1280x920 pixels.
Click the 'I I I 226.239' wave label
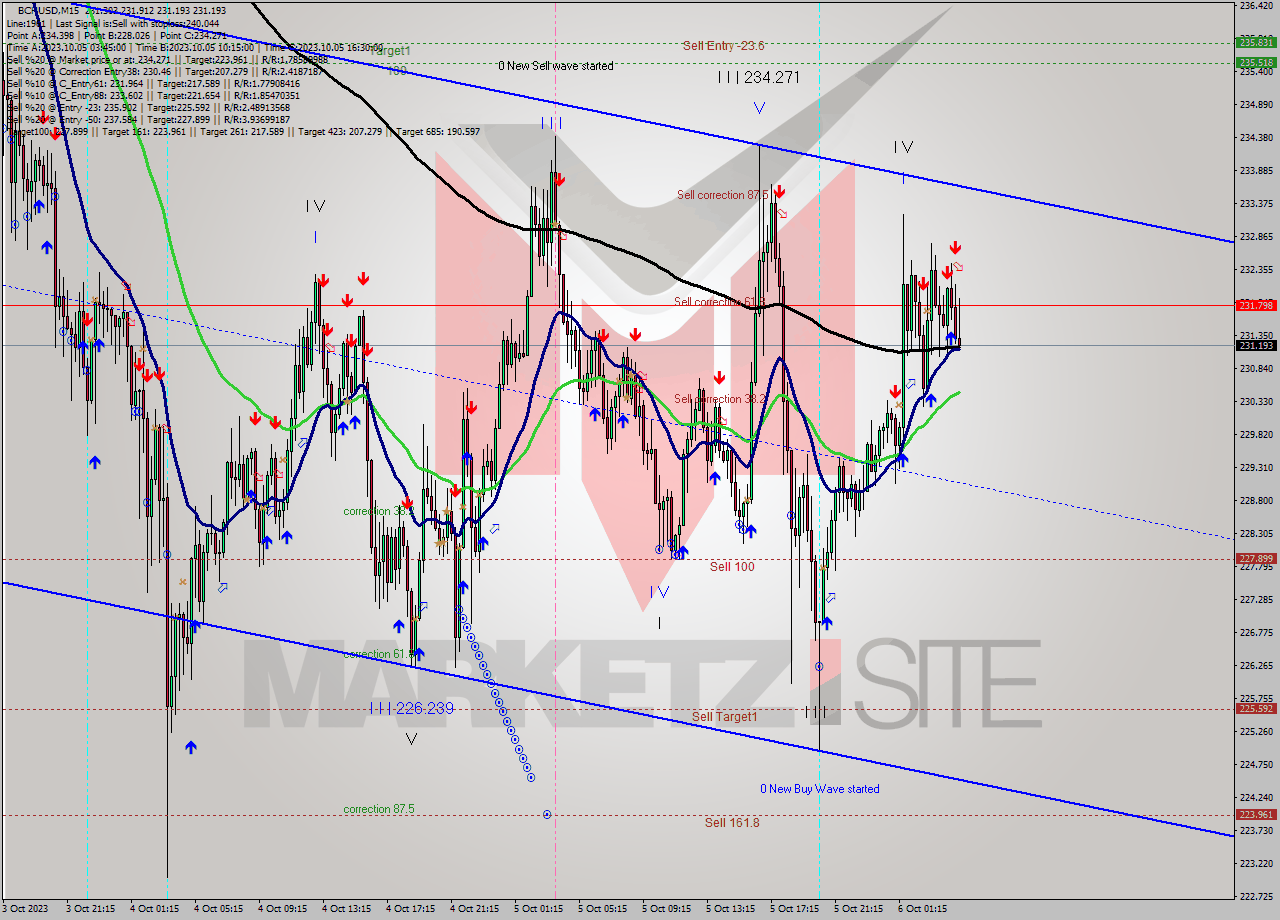click(x=411, y=708)
